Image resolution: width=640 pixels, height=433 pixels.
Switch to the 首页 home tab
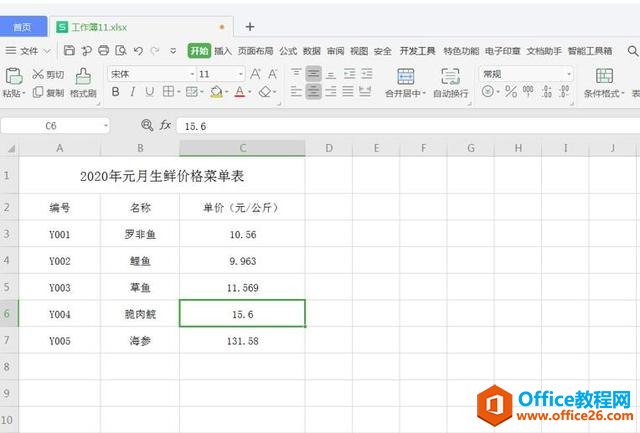click(23, 27)
